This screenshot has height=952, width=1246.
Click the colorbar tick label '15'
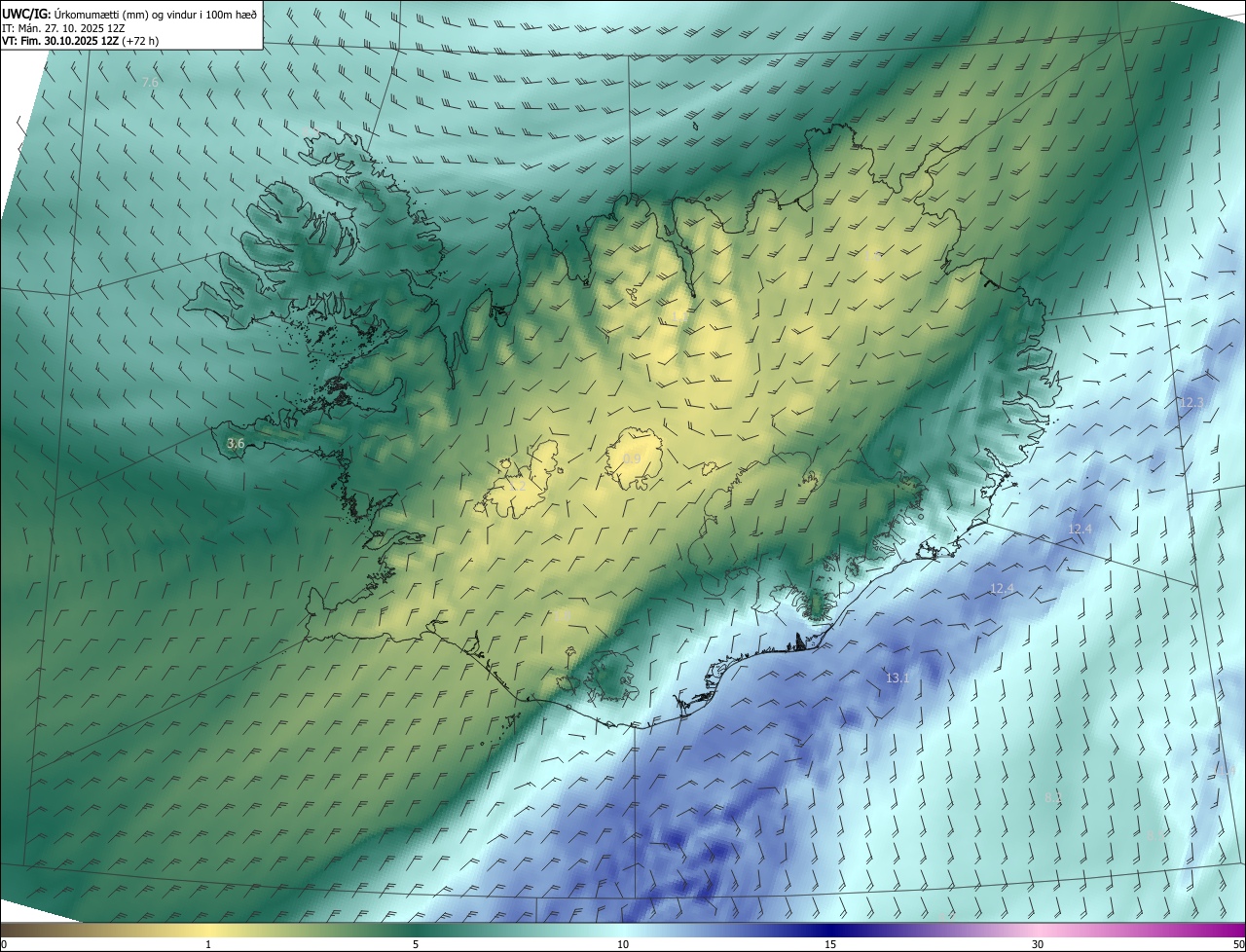tap(830, 944)
